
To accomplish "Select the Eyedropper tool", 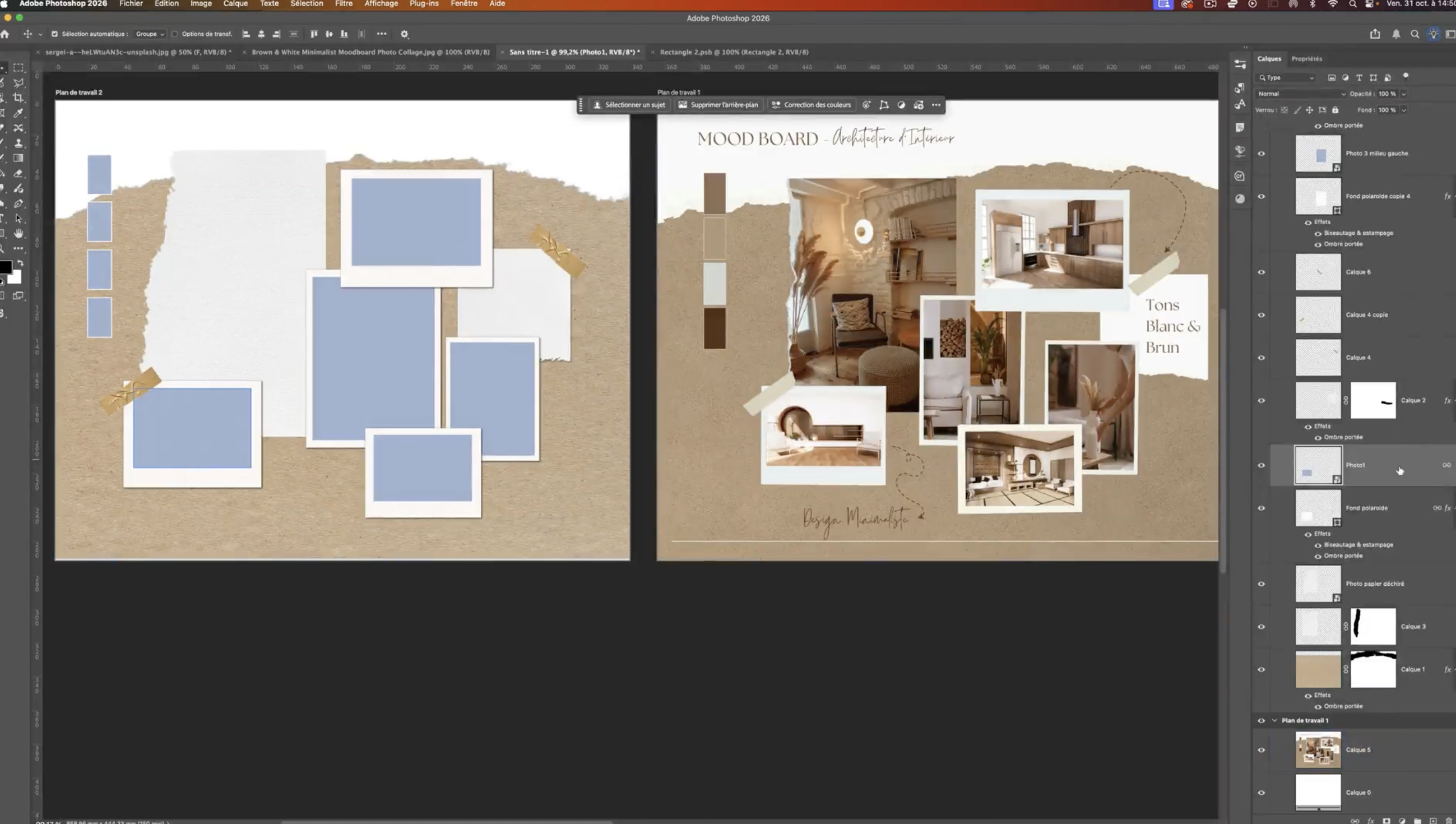I will [18, 113].
